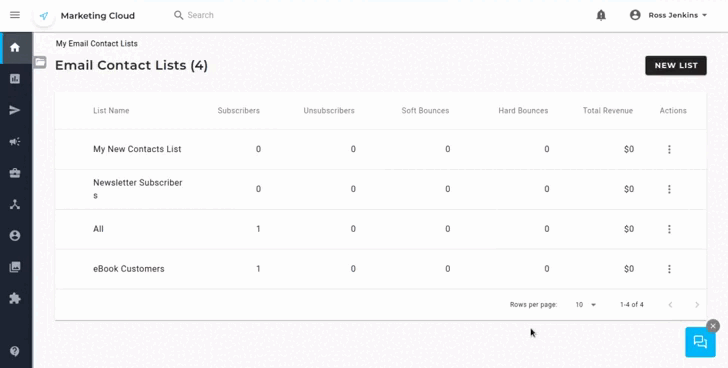Open the eBook Customers list row
The height and width of the screenshot is (368, 728).
[x=380, y=269]
